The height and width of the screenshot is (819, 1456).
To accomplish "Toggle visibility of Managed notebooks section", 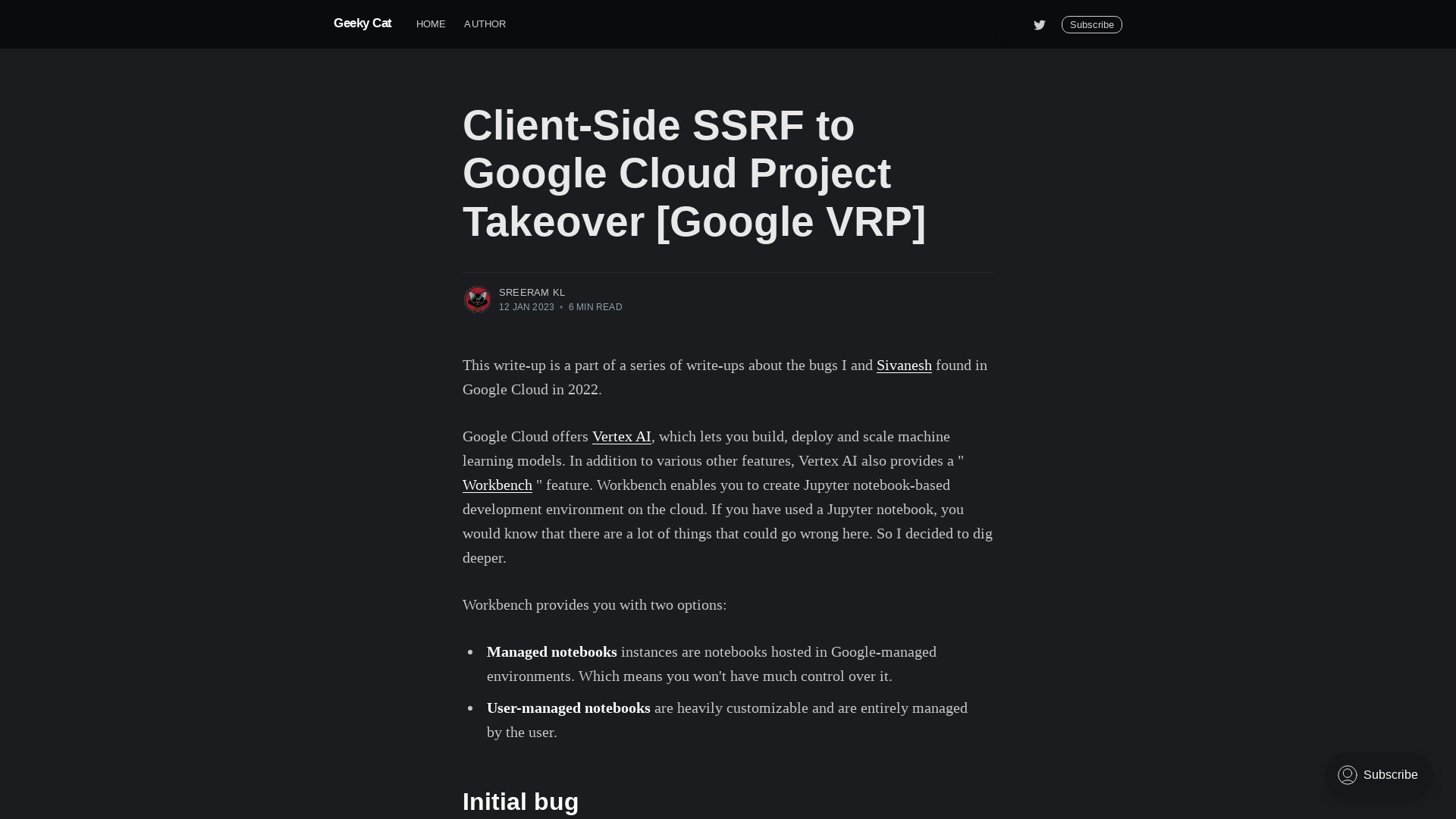I will click(552, 651).
